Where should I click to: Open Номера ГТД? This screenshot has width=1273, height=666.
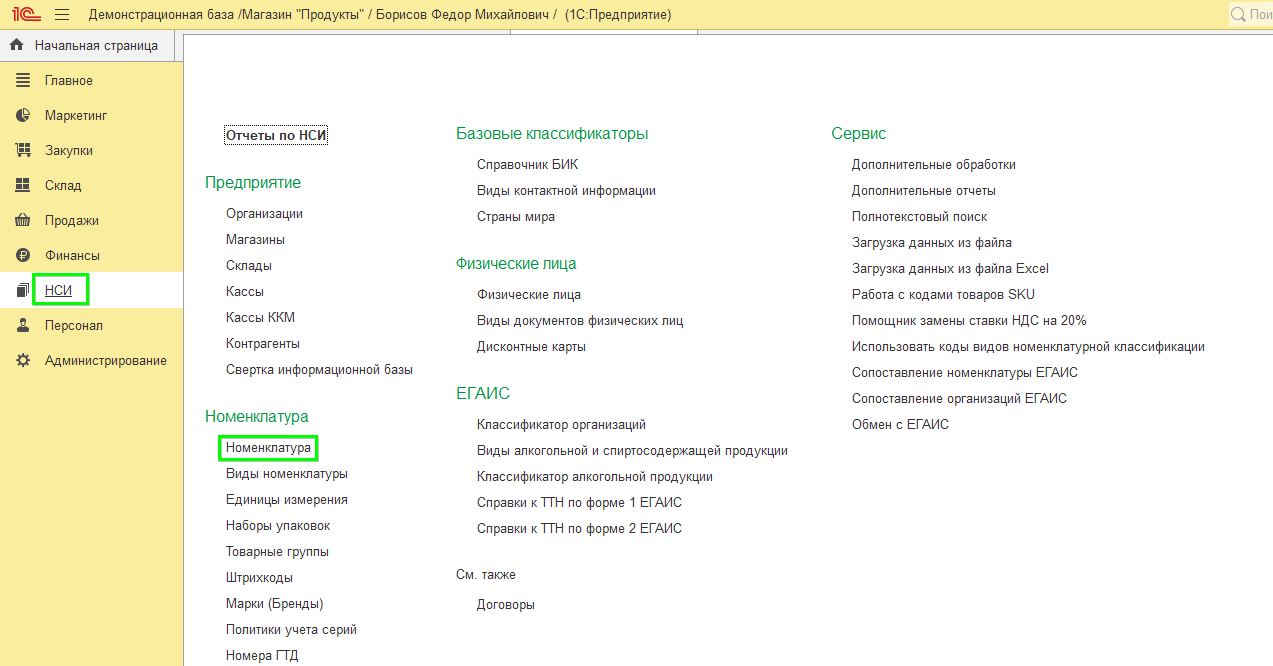[x=262, y=655]
